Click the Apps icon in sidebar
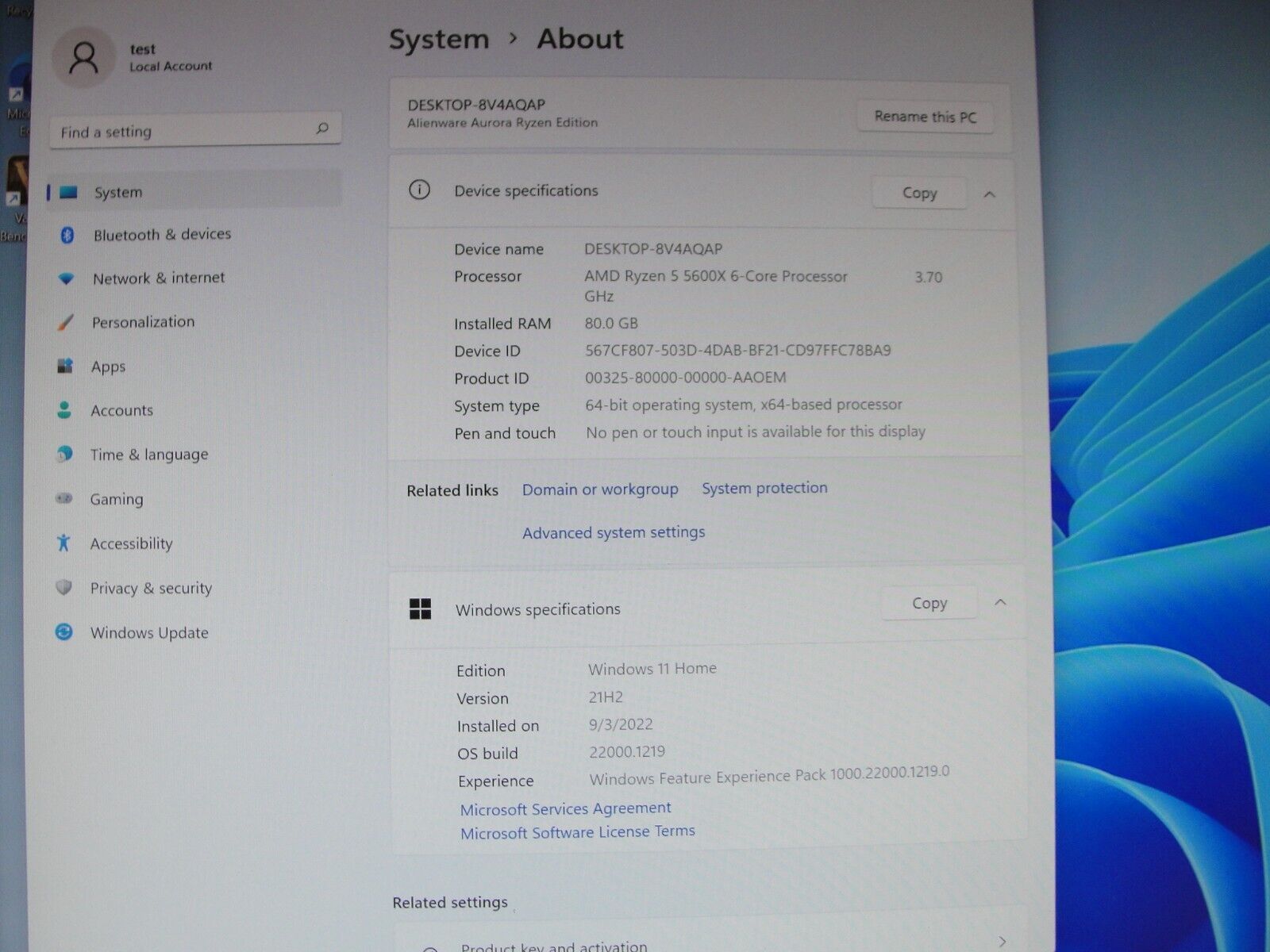 pyautogui.click(x=65, y=366)
